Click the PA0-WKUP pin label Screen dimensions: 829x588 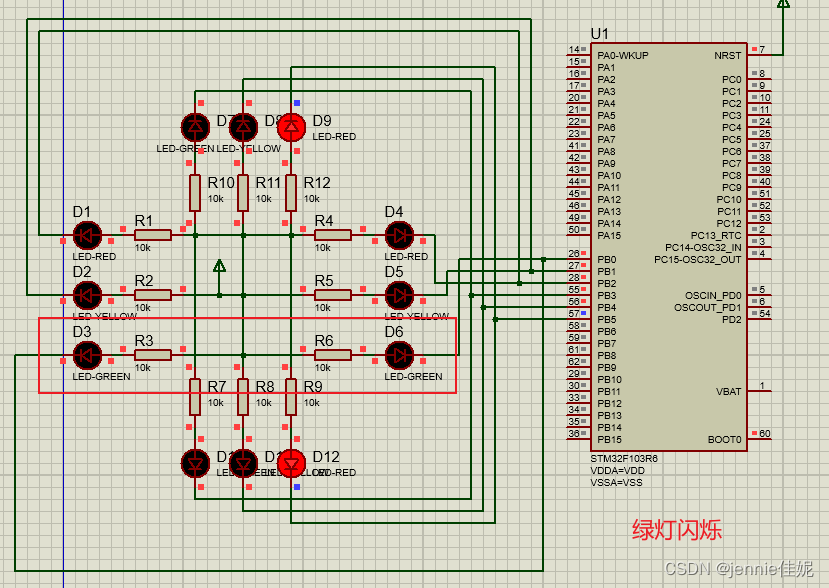click(x=623, y=56)
